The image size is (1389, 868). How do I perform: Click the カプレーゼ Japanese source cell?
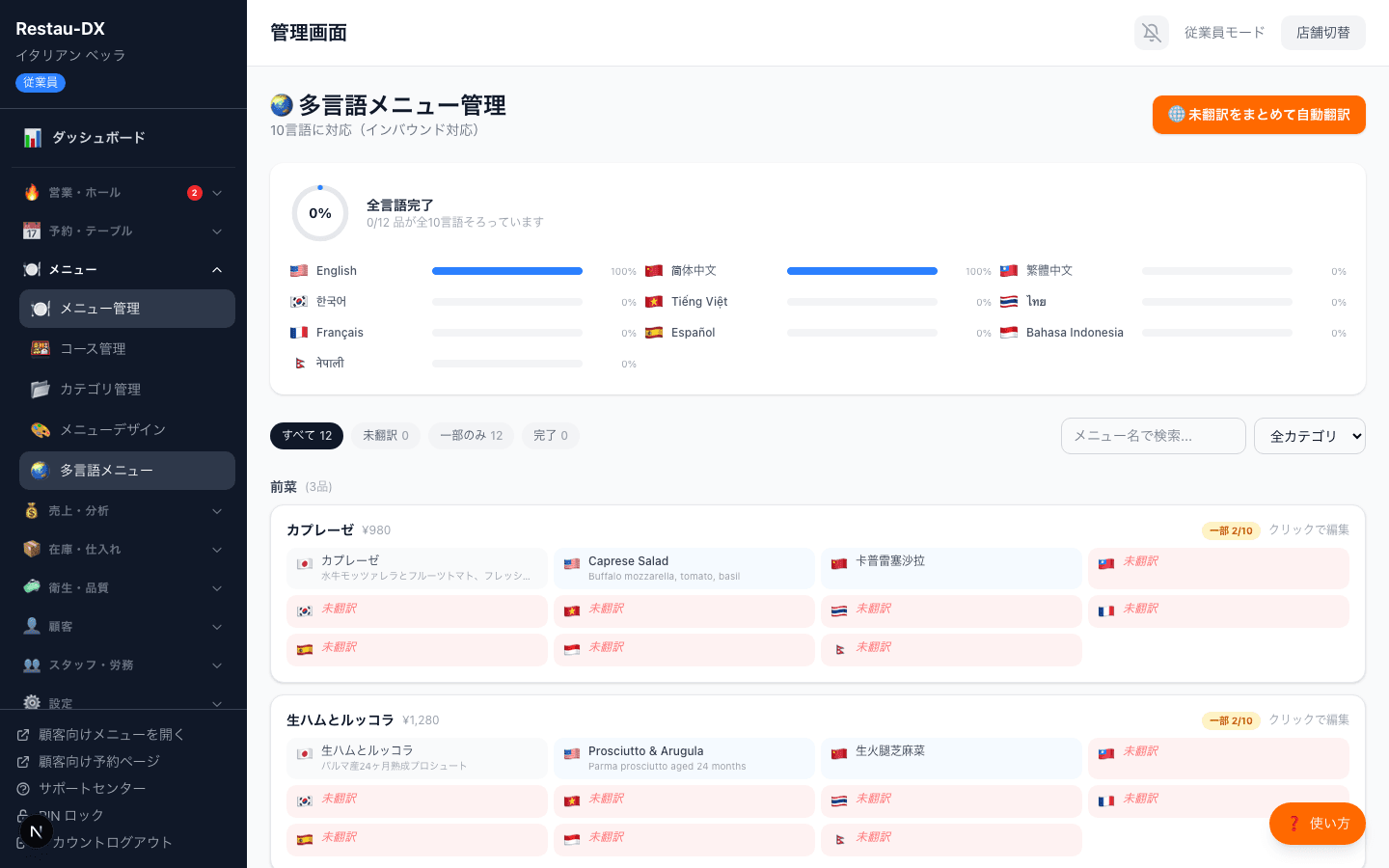(417, 568)
